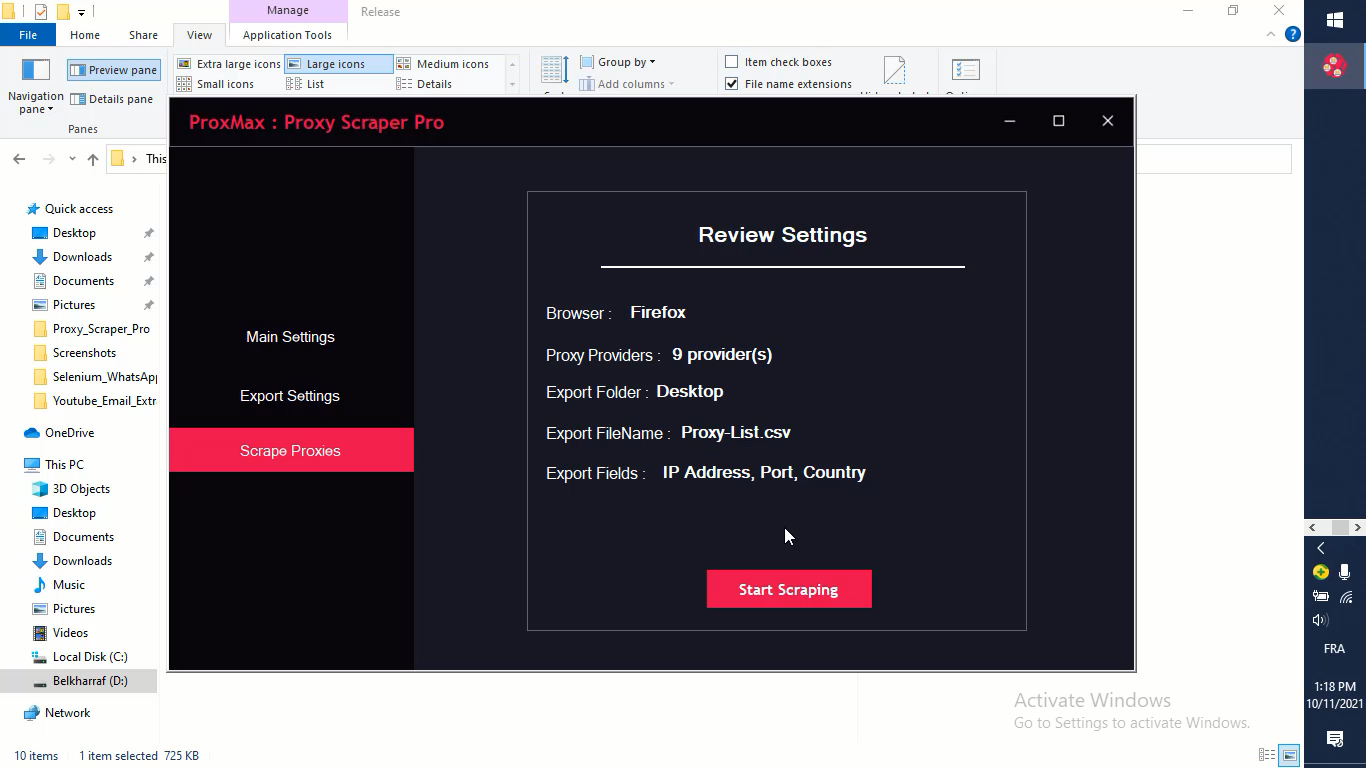Choose Medium icons layout
The image size is (1366, 768).
[x=443, y=64]
